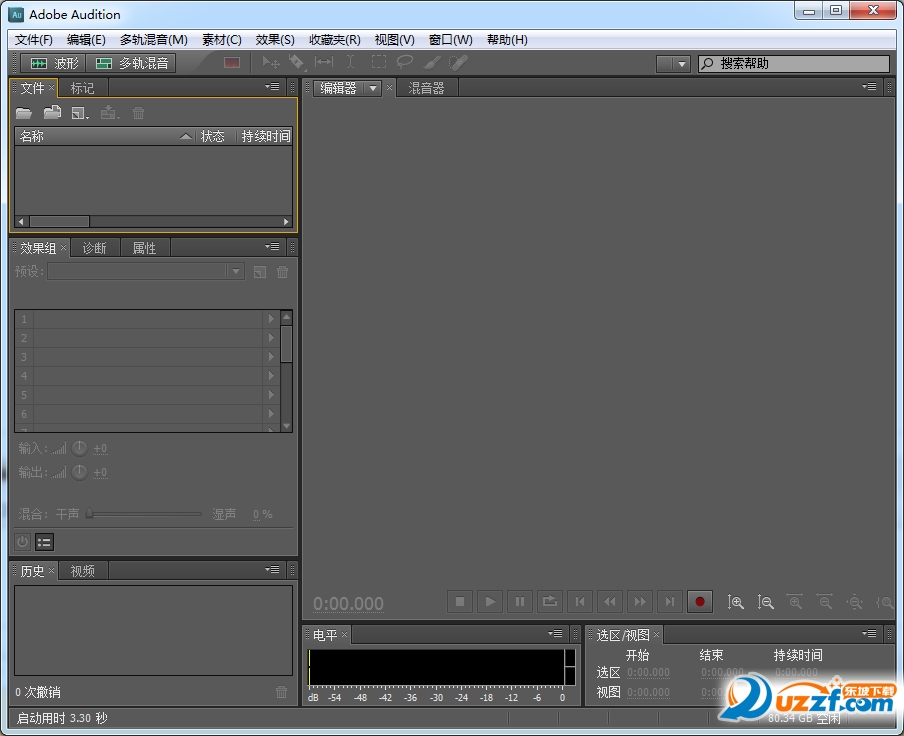Switch to 多轨混音 view button
The height and width of the screenshot is (736, 904).
(x=131, y=63)
